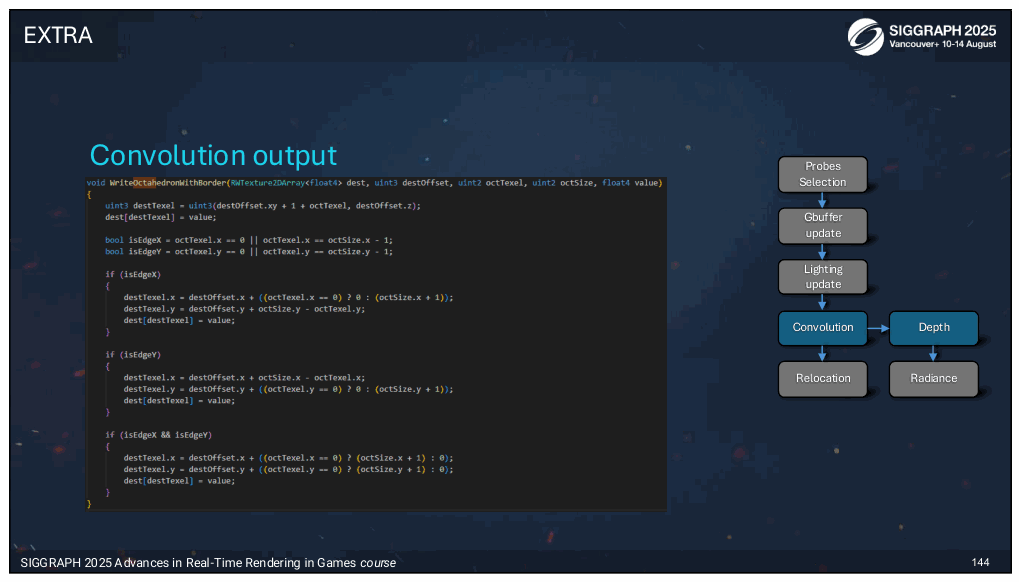Select the Lighting update stage box
The image size is (1019, 582).
click(823, 277)
